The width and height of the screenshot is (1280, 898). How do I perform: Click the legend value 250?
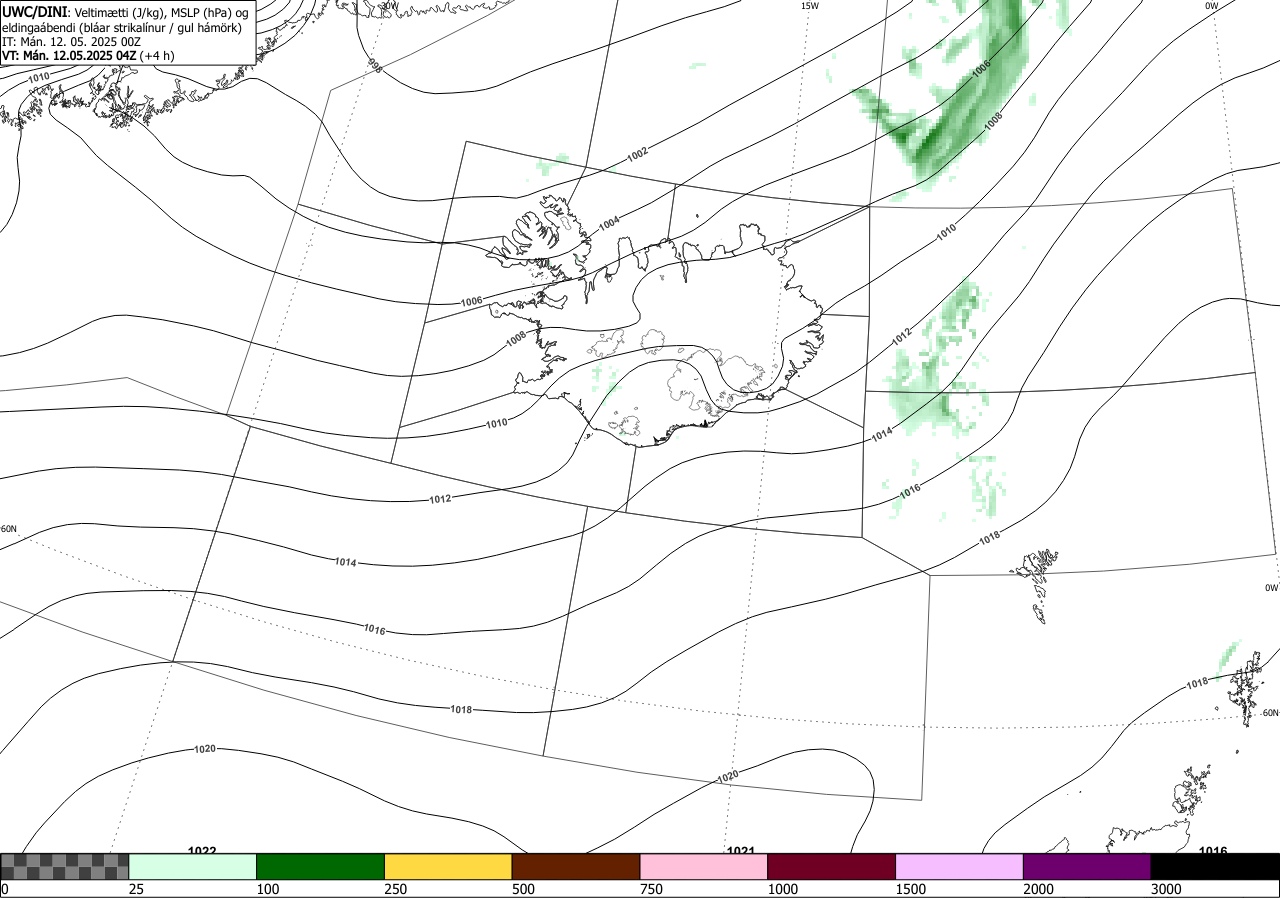point(395,889)
